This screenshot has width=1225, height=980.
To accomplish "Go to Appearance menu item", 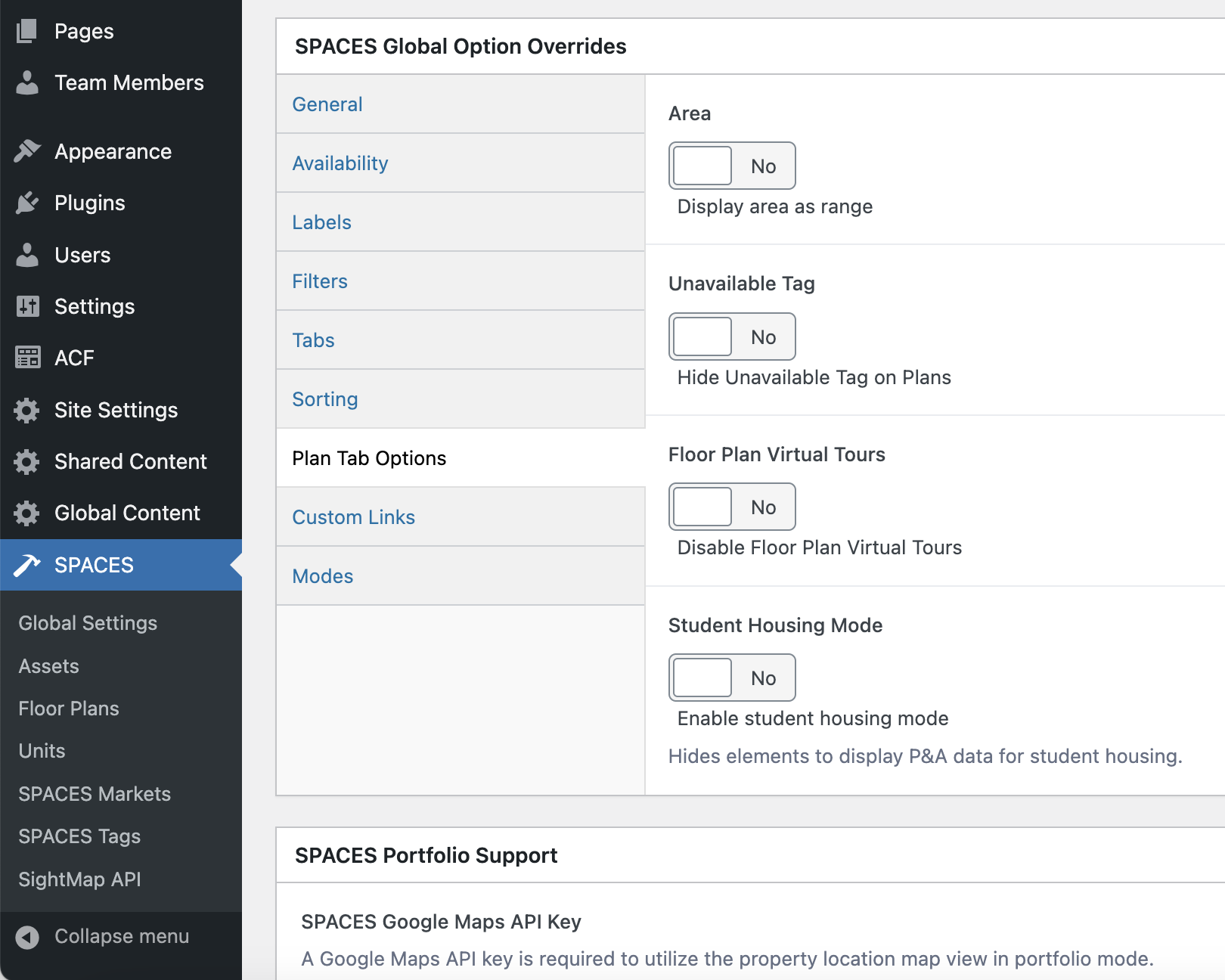I will tap(121, 151).
